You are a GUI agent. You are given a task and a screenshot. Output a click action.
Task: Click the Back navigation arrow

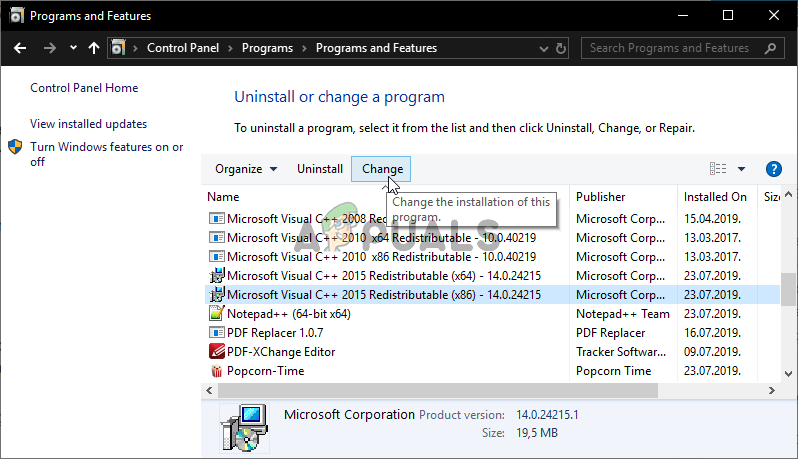(19, 48)
